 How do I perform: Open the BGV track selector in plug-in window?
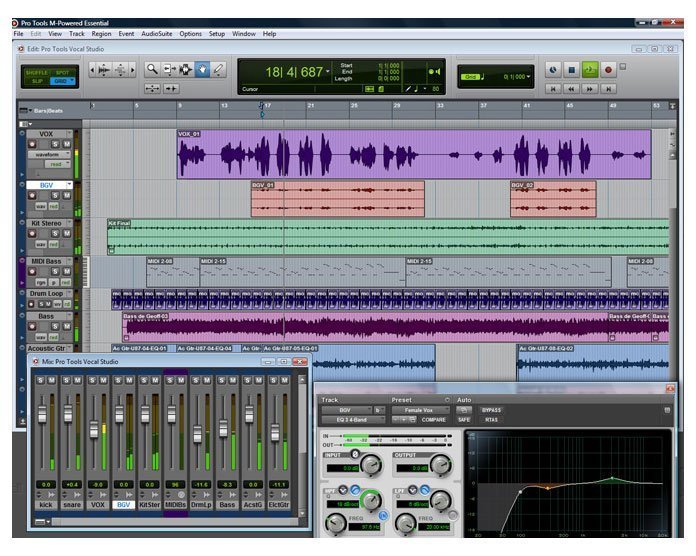[347, 410]
